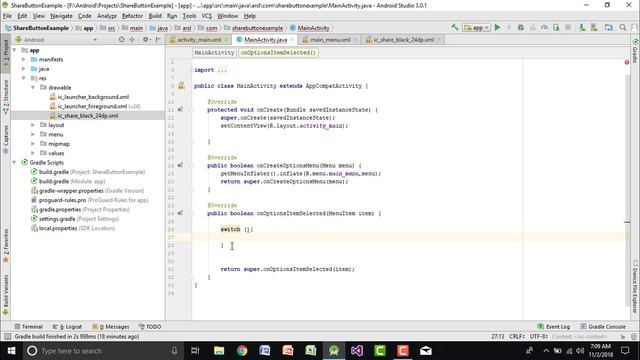Expand the layout folder
This screenshot has height=360, width=640.
click(33, 125)
